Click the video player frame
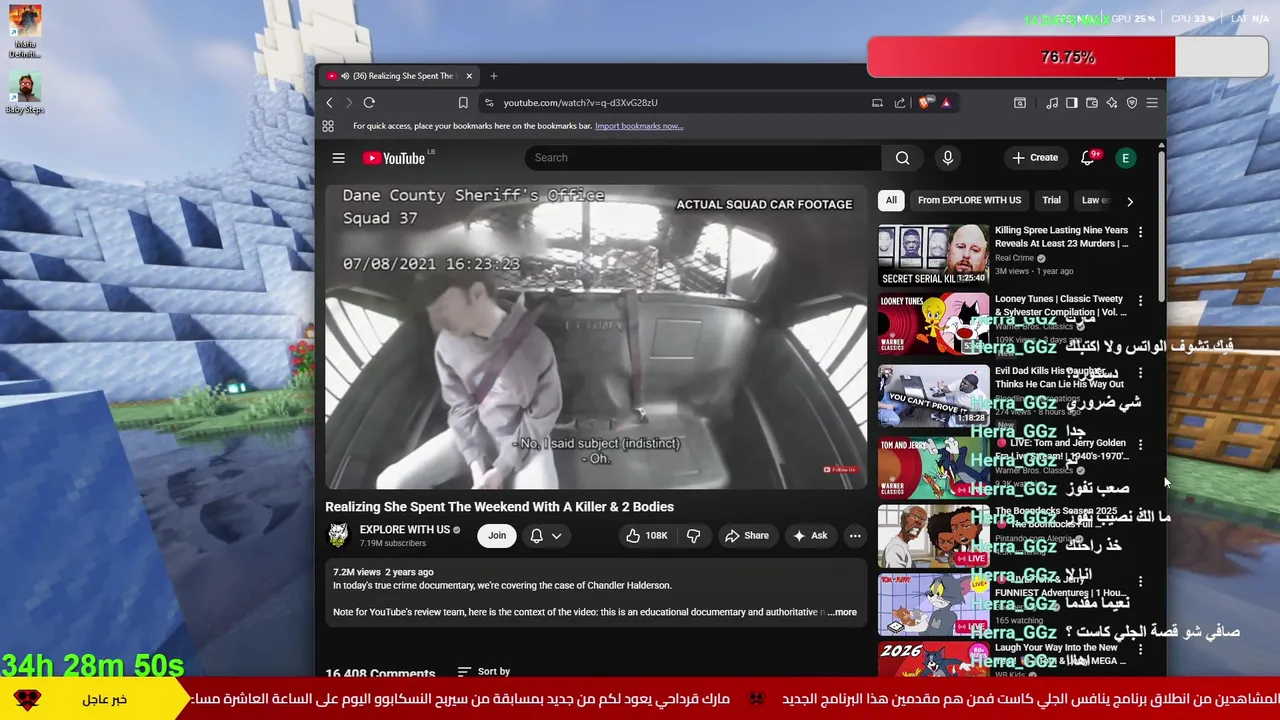1280x720 pixels. pyautogui.click(x=596, y=337)
